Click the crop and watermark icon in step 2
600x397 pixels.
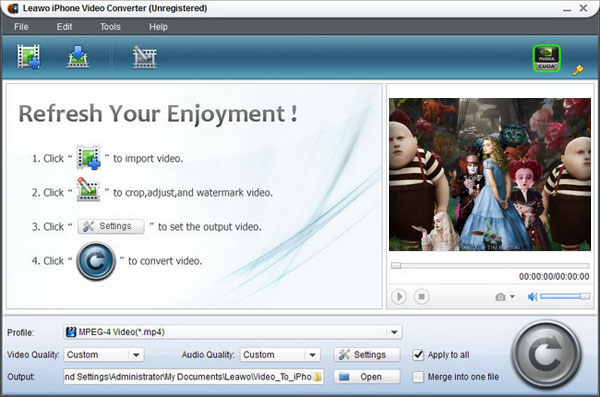pyautogui.click(x=88, y=189)
